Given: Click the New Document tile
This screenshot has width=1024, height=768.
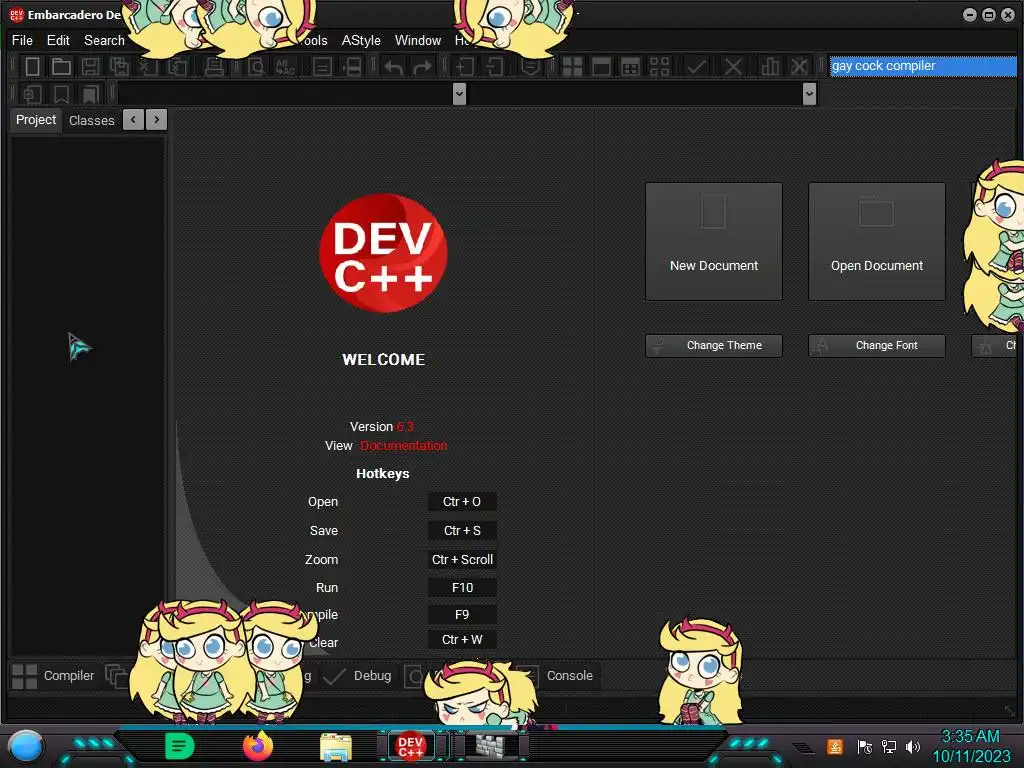Looking at the screenshot, I should tap(714, 242).
